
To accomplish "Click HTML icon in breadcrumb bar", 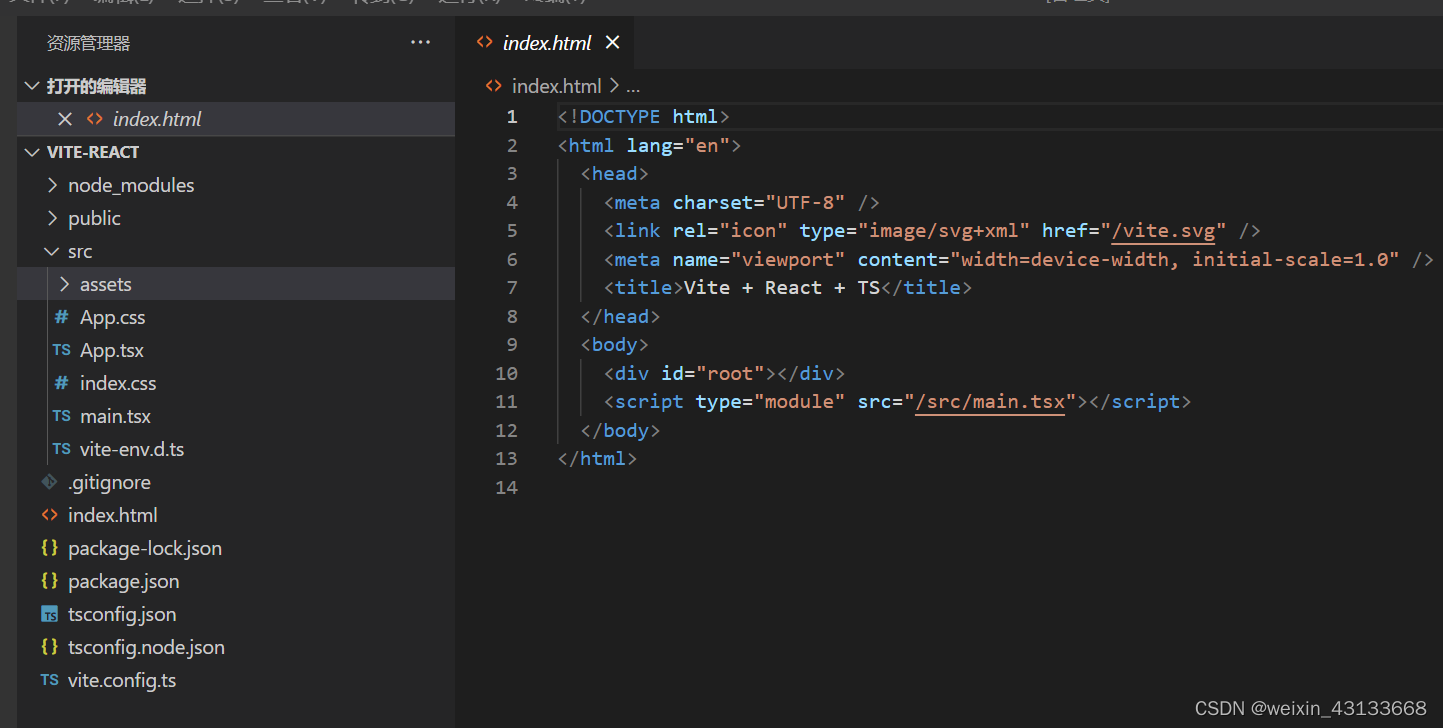I will (494, 86).
